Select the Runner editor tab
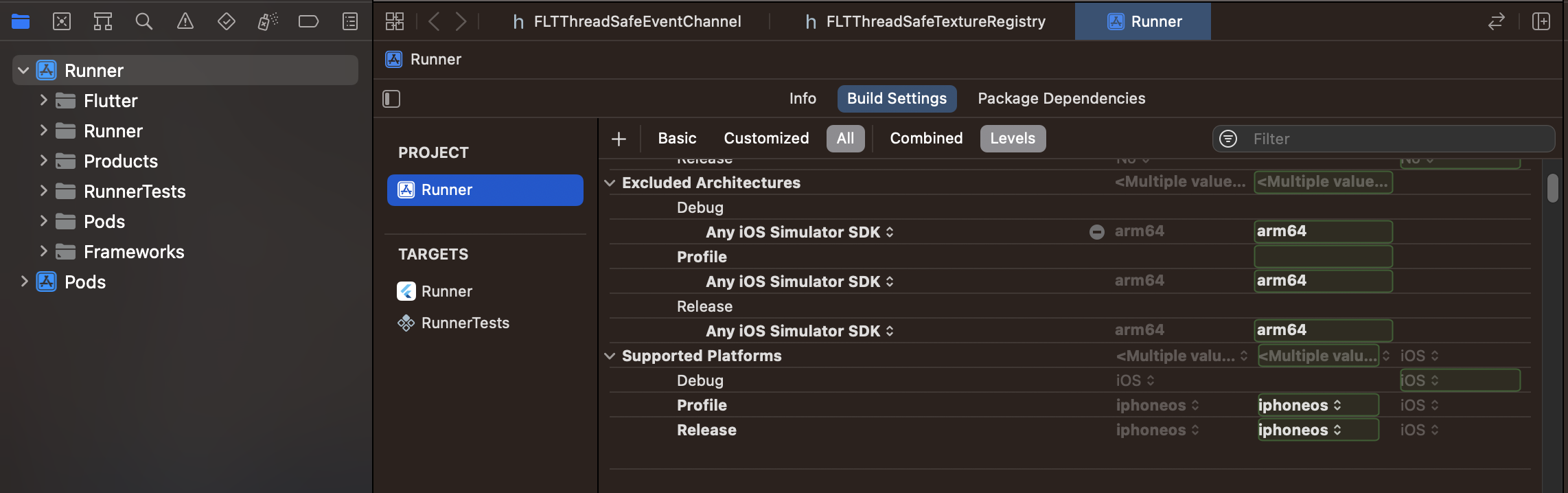The width and height of the screenshot is (1568, 493). click(1143, 21)
